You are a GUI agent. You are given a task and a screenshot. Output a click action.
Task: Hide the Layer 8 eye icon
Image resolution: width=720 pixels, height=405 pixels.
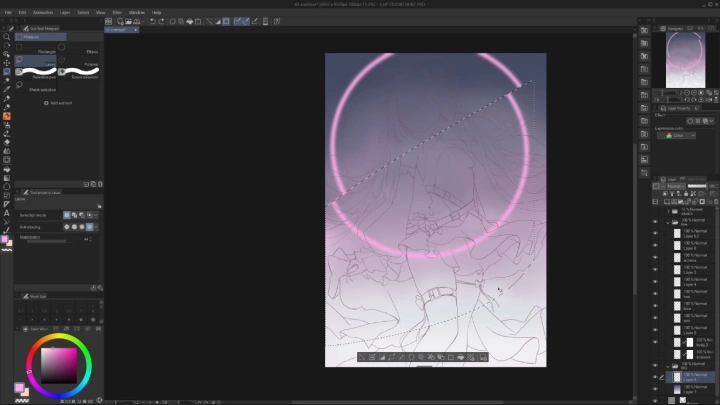point(655,246)
